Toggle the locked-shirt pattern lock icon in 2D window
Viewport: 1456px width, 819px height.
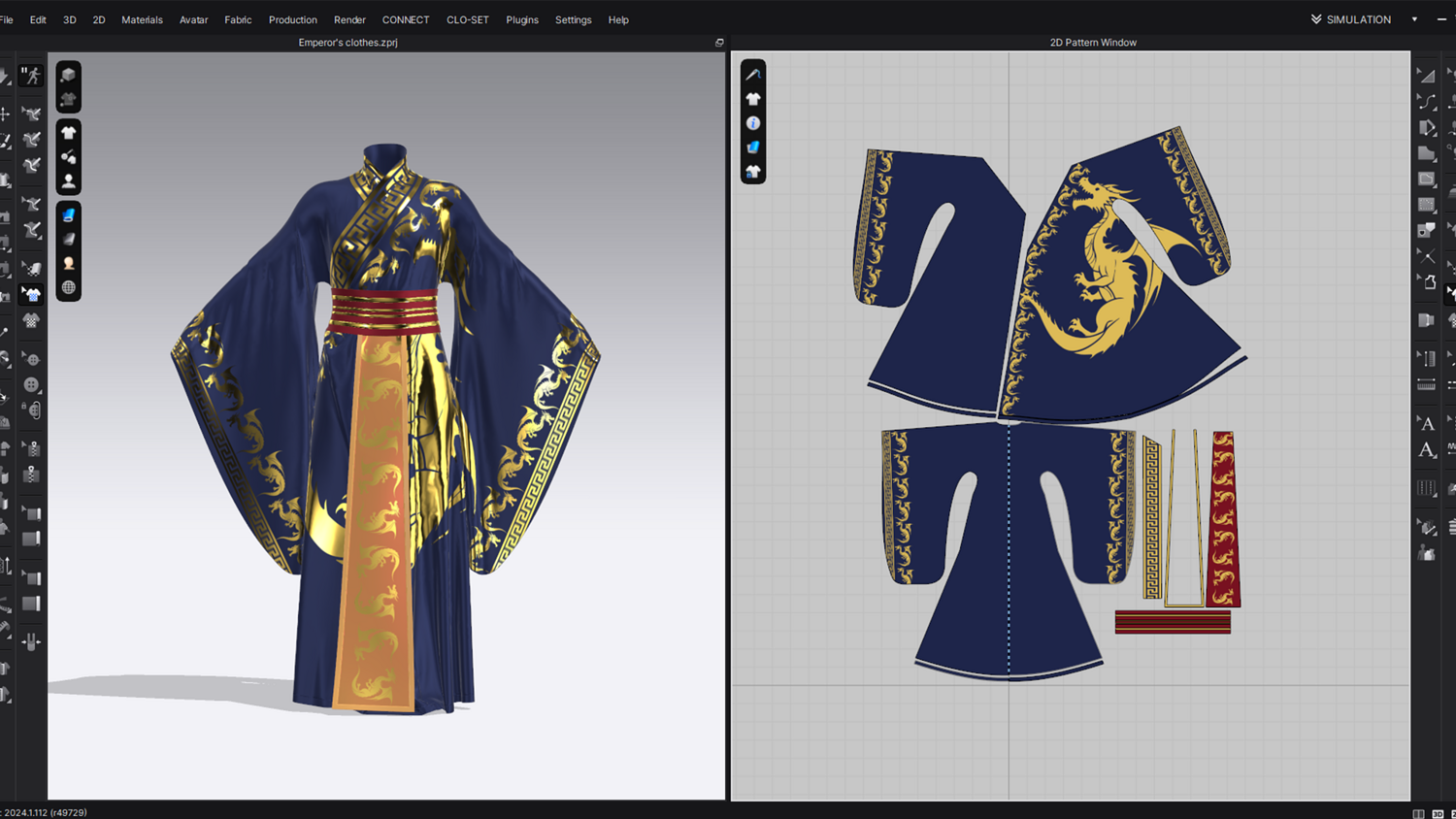pos(753,172)
